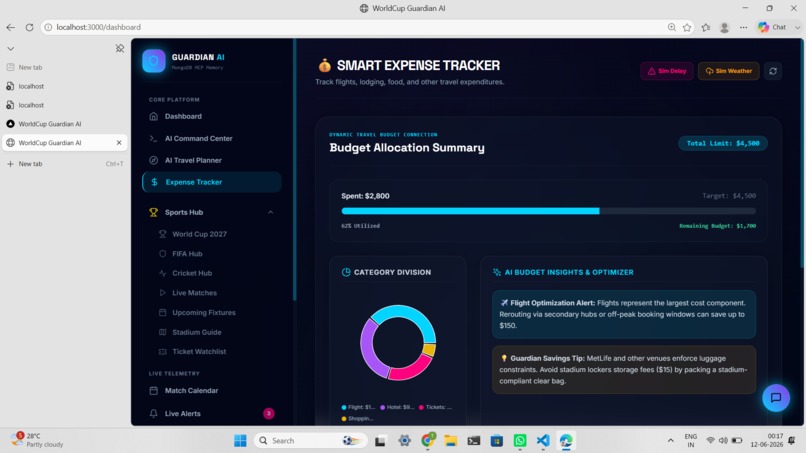Open a new tab with plus button
The image size is (806, 453).
(10, 164)
